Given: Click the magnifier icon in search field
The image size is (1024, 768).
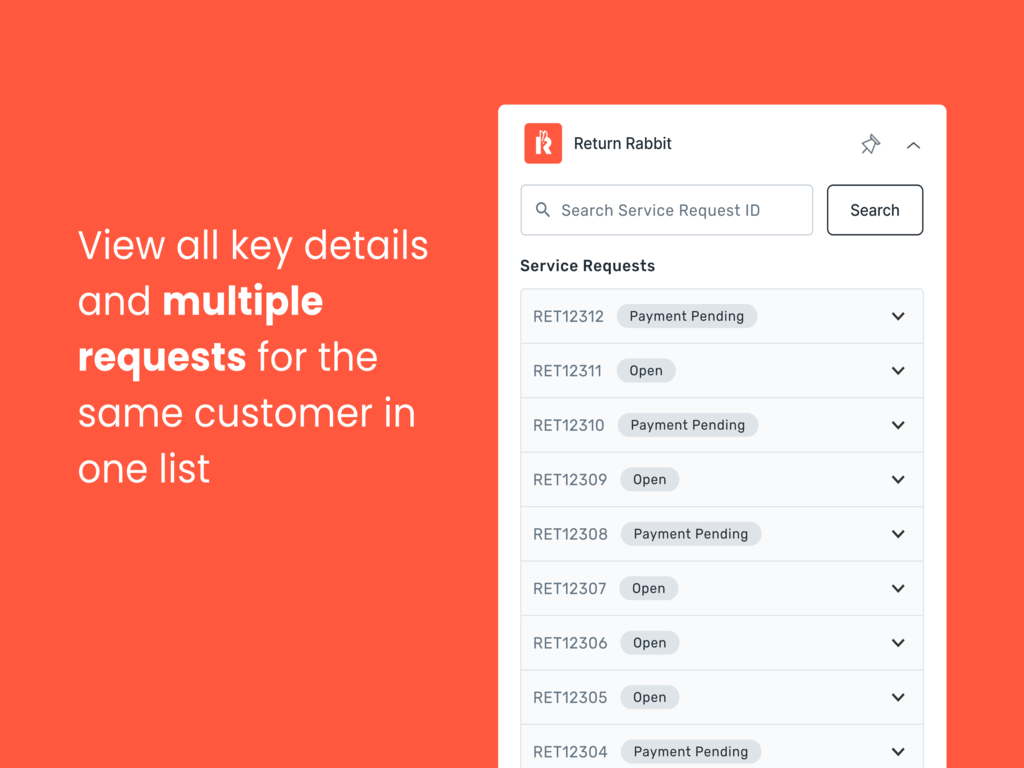Looking at the screenshot, I should (543, 210).
